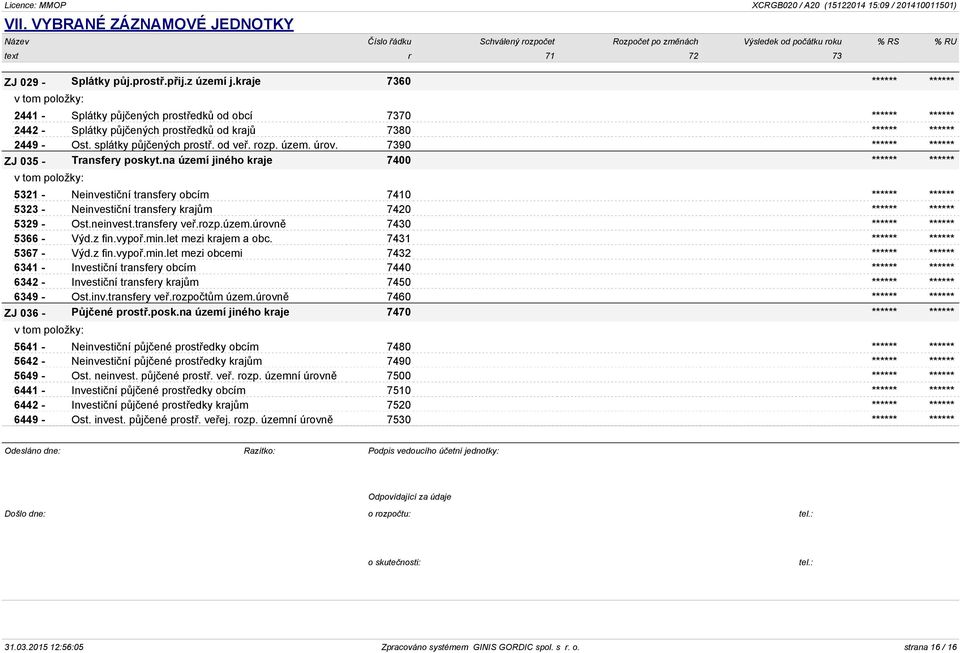This screenshot has width=960, height=653.
Task: Click the Zpracováno systémem GINIS GORDIC footer text
Action: pos(480,647)
